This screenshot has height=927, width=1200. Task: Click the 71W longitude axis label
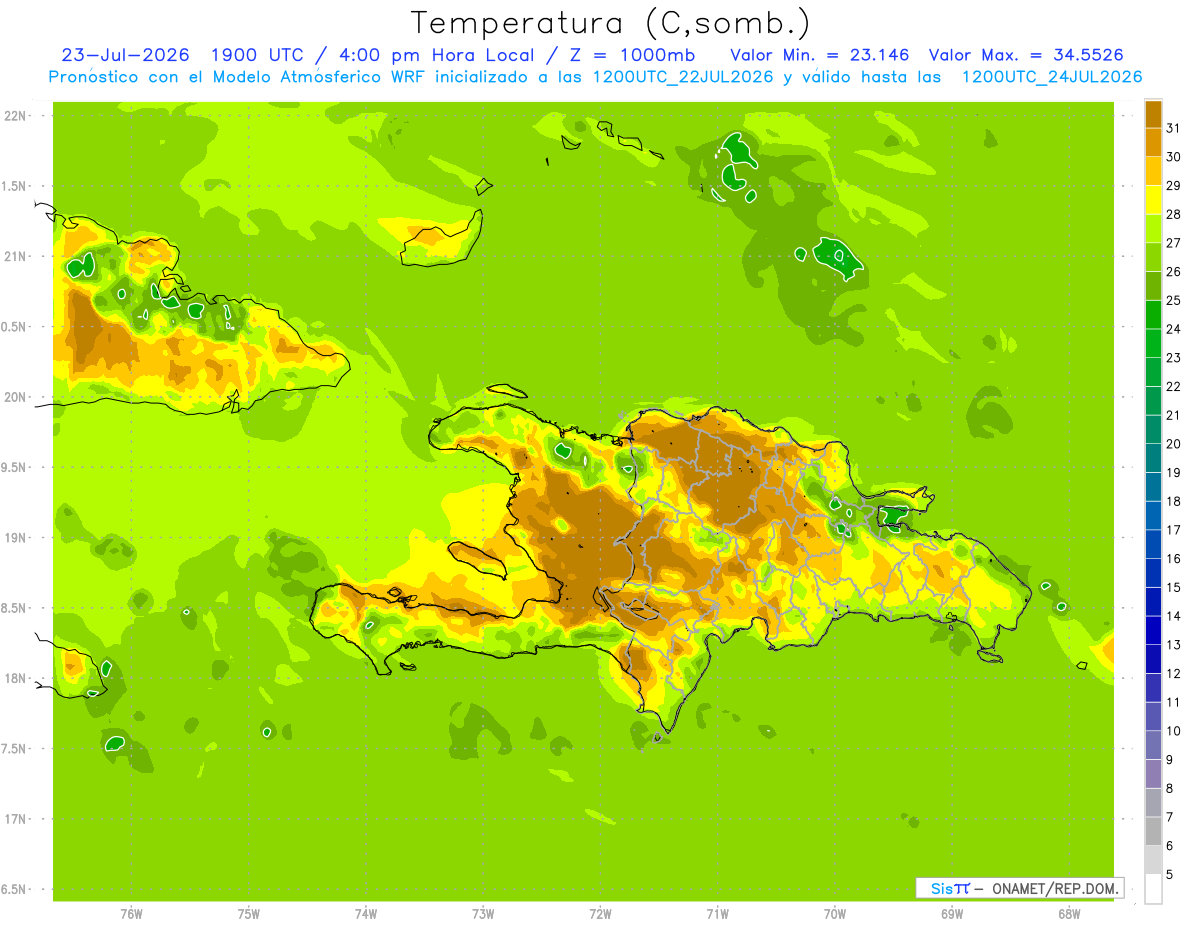coord(717,914)
